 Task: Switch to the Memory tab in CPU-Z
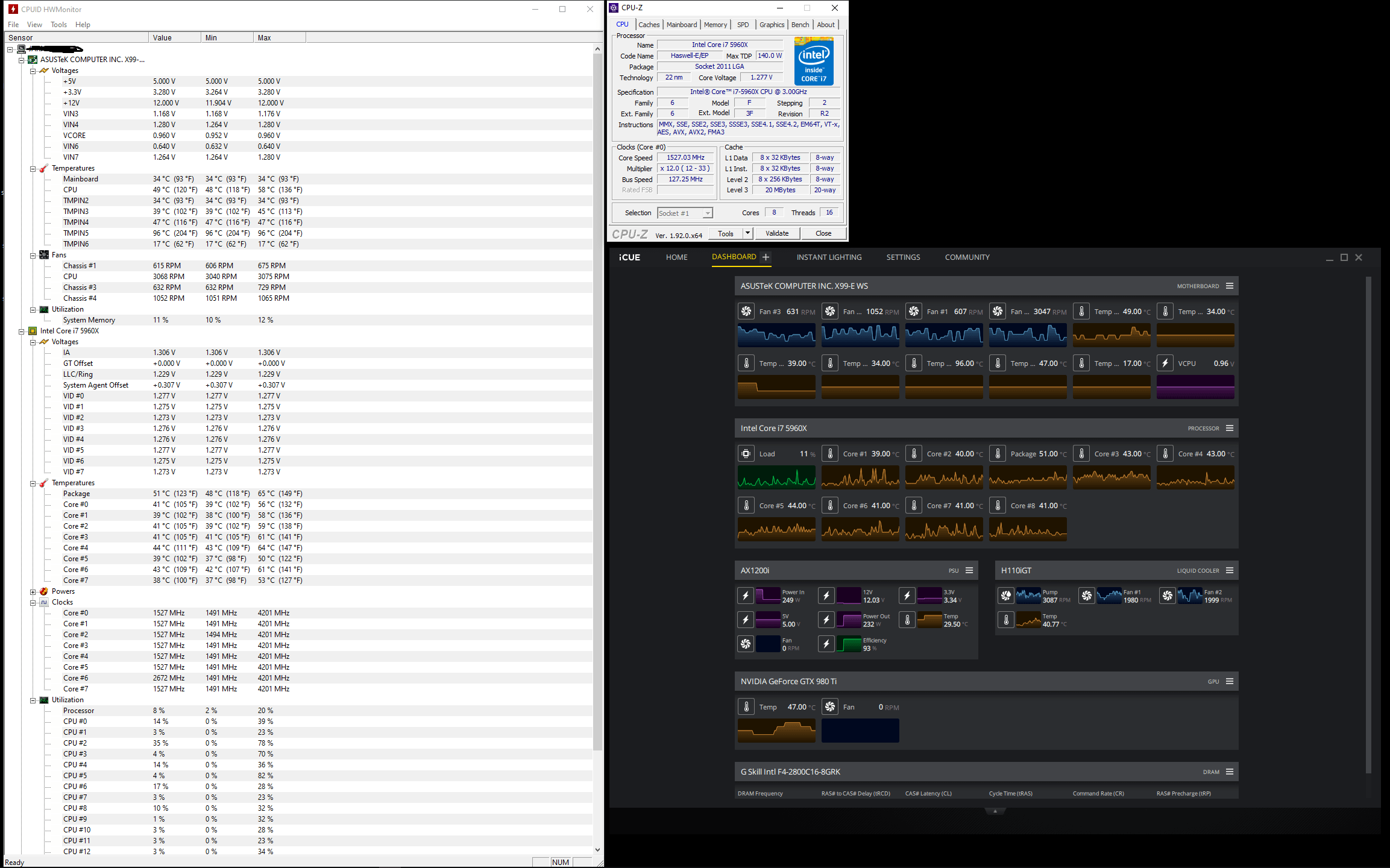(x=715, y=25)
